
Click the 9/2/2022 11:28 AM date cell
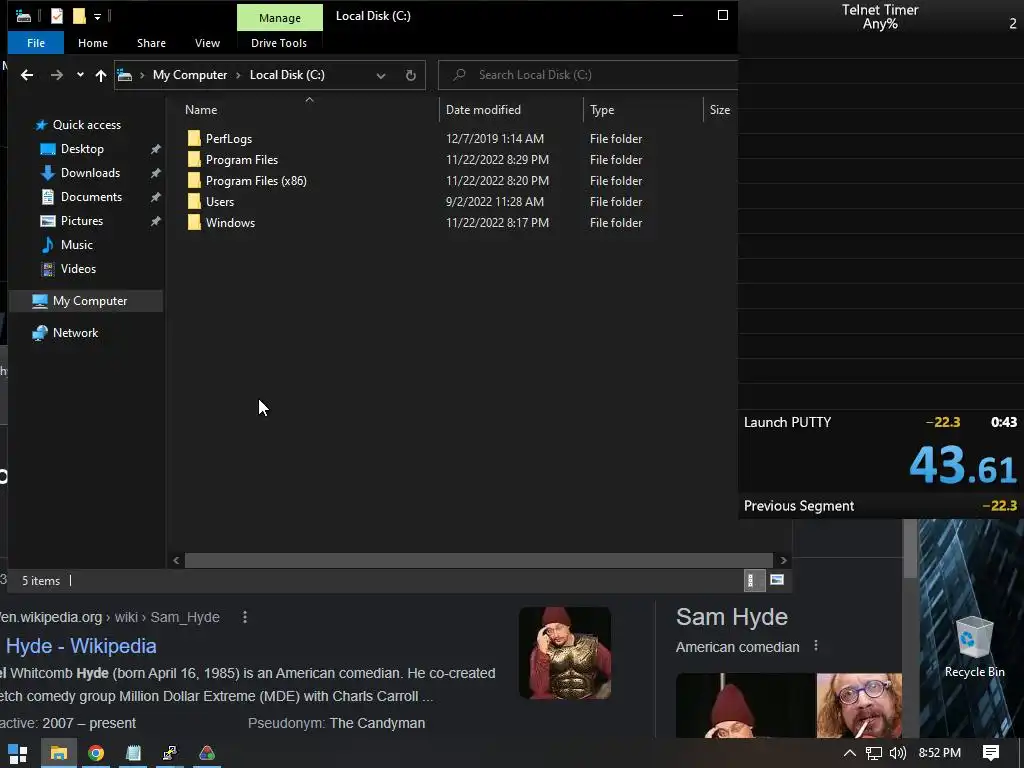(x=495, y=202)
